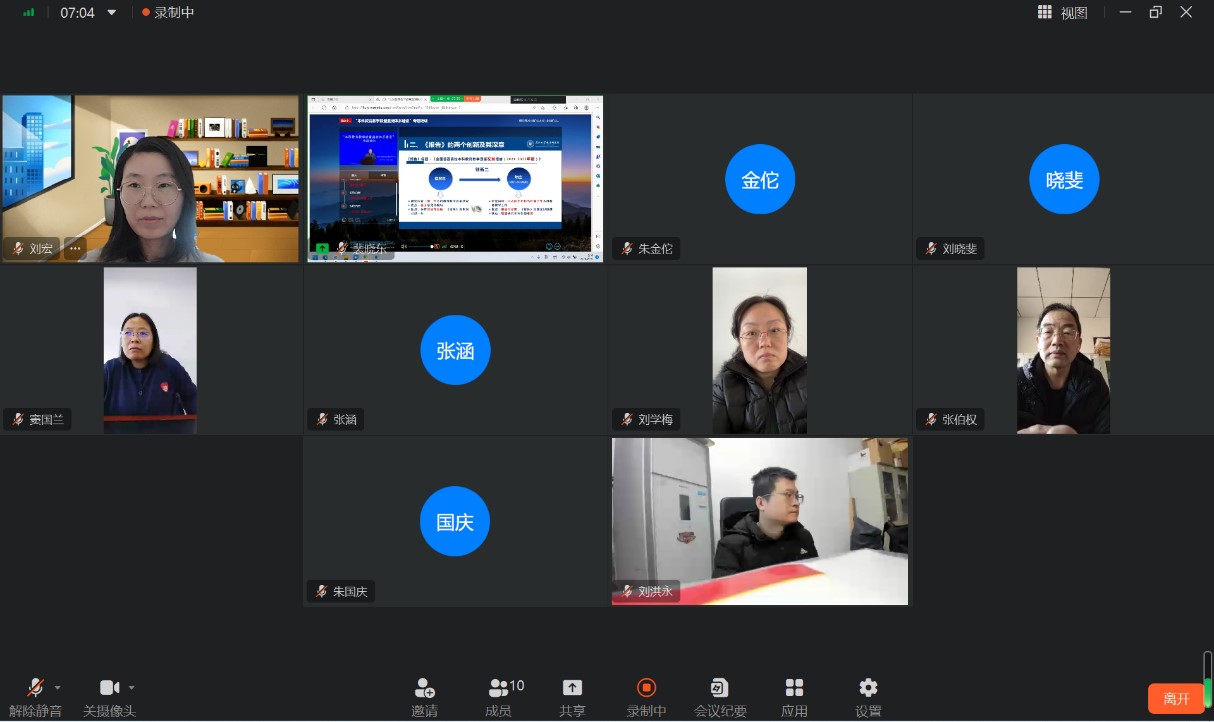This screenshot has width=1214, height=722.
Task: Open the 成员 members list
Action: coord(498,688)
